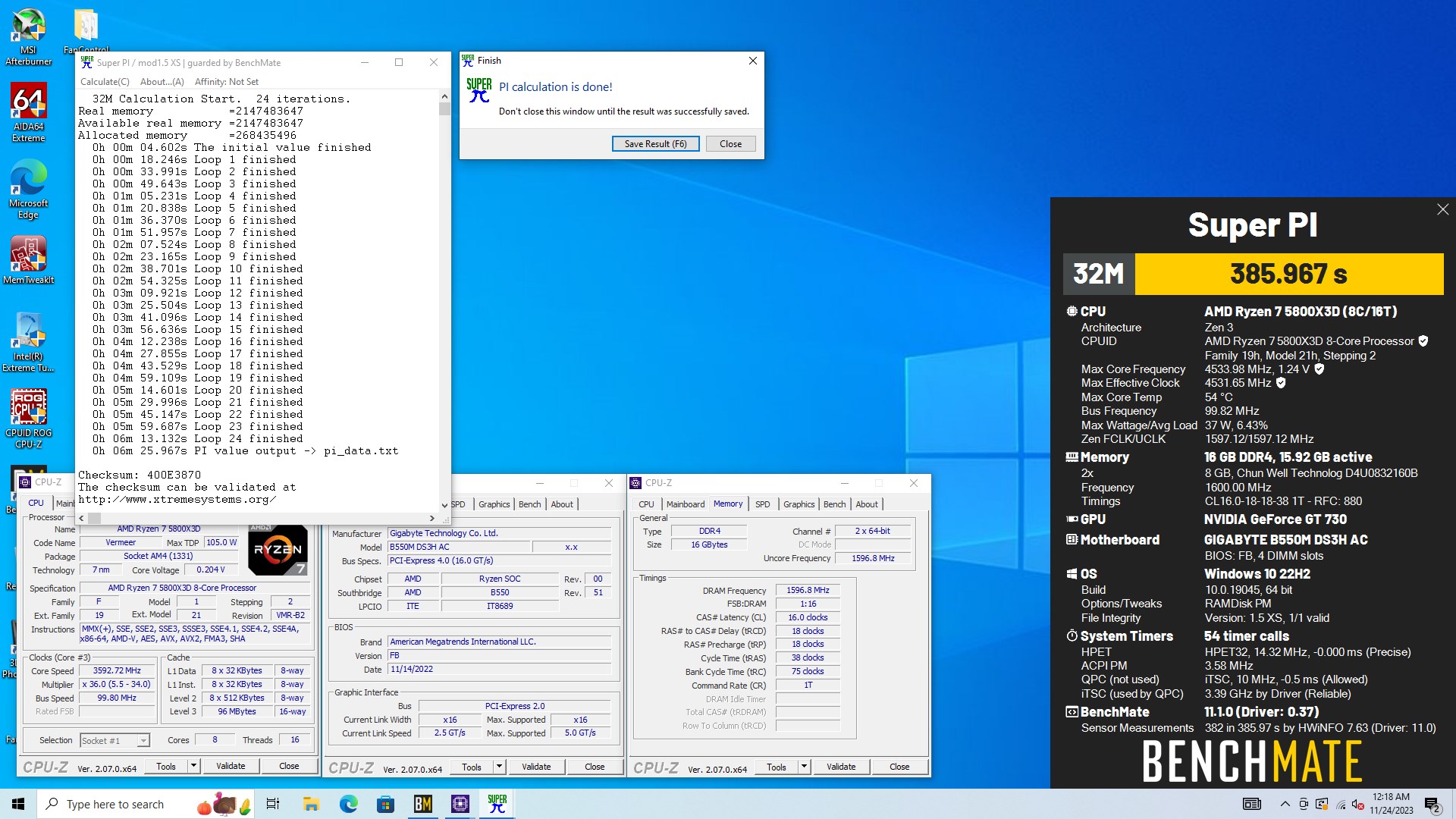Image resolution: width=1456 pixels, height=819 pixels.
Task: Switch to Super PI via its taskbar icon
Action: 497,804
